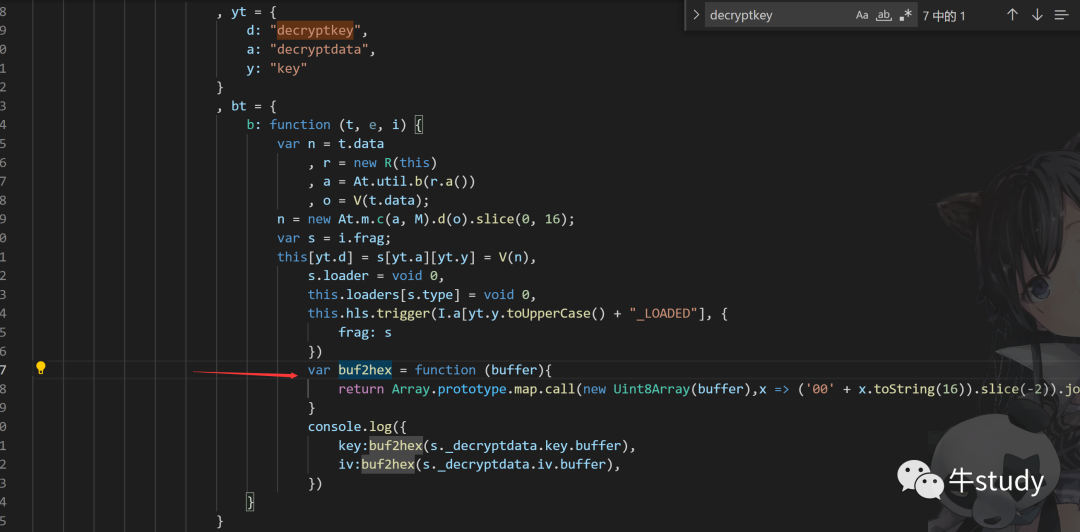Click 'Array.prototype.map.call' in return line
Viewport: 1080px width, 532px height.
[483, 389]
